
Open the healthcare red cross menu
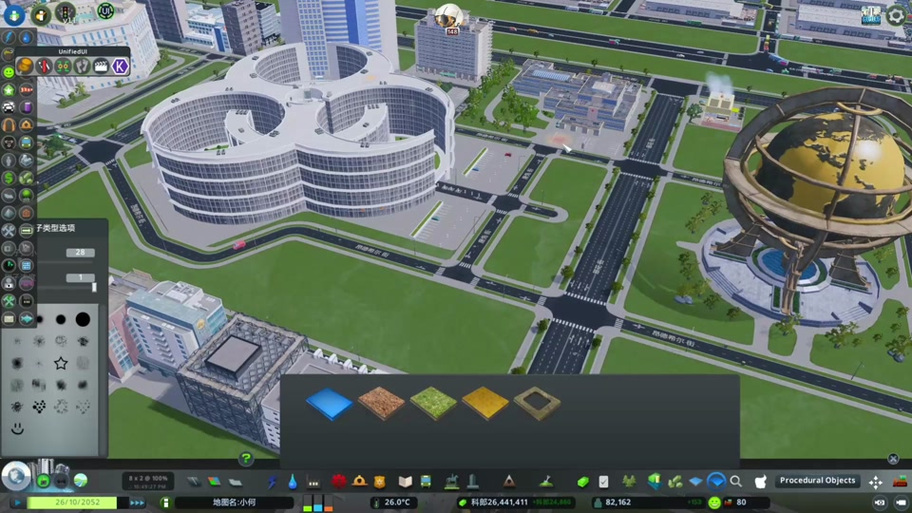[x=339, y=481]
